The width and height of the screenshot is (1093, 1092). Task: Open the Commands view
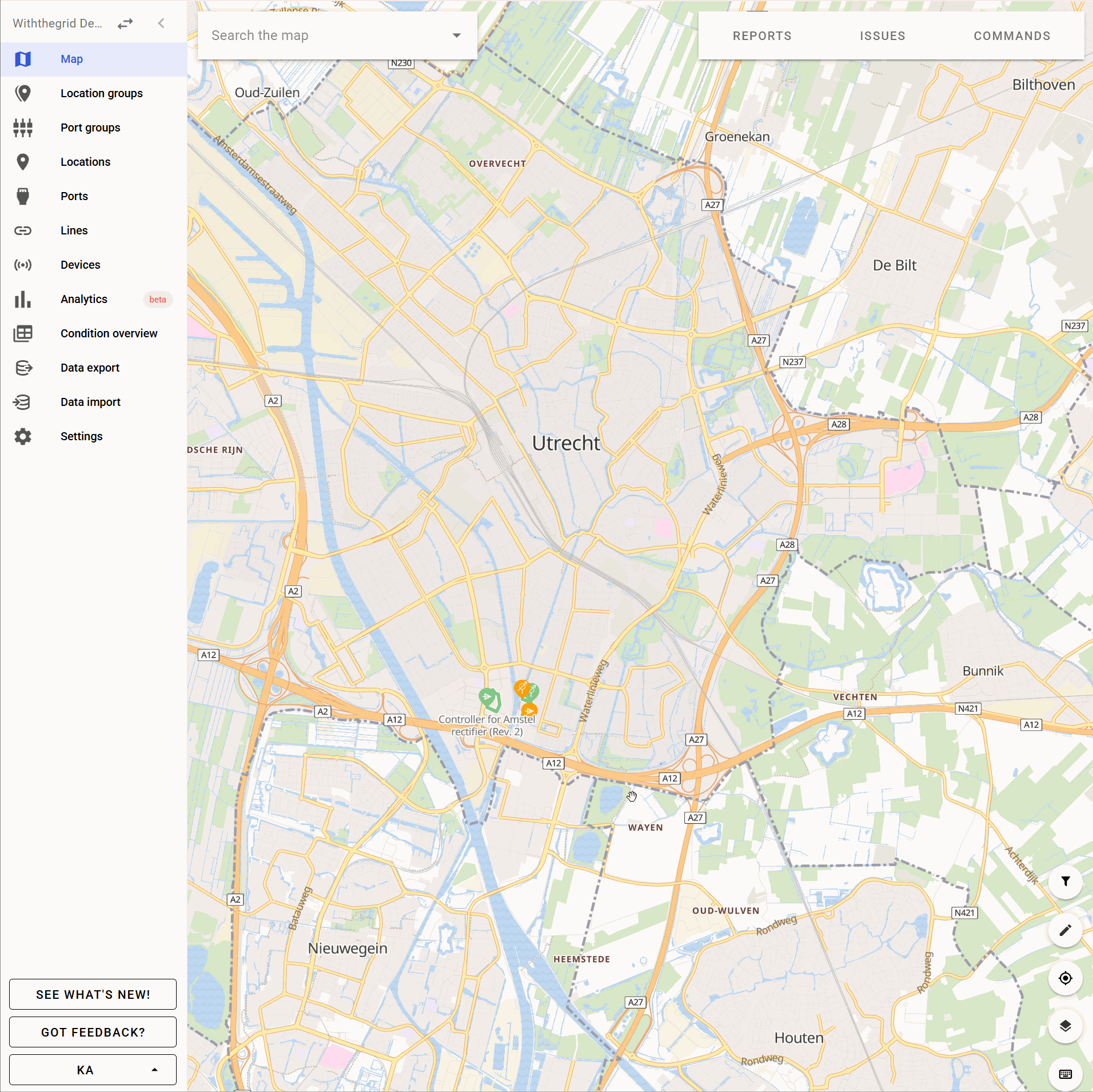[x=1012, y=35]
